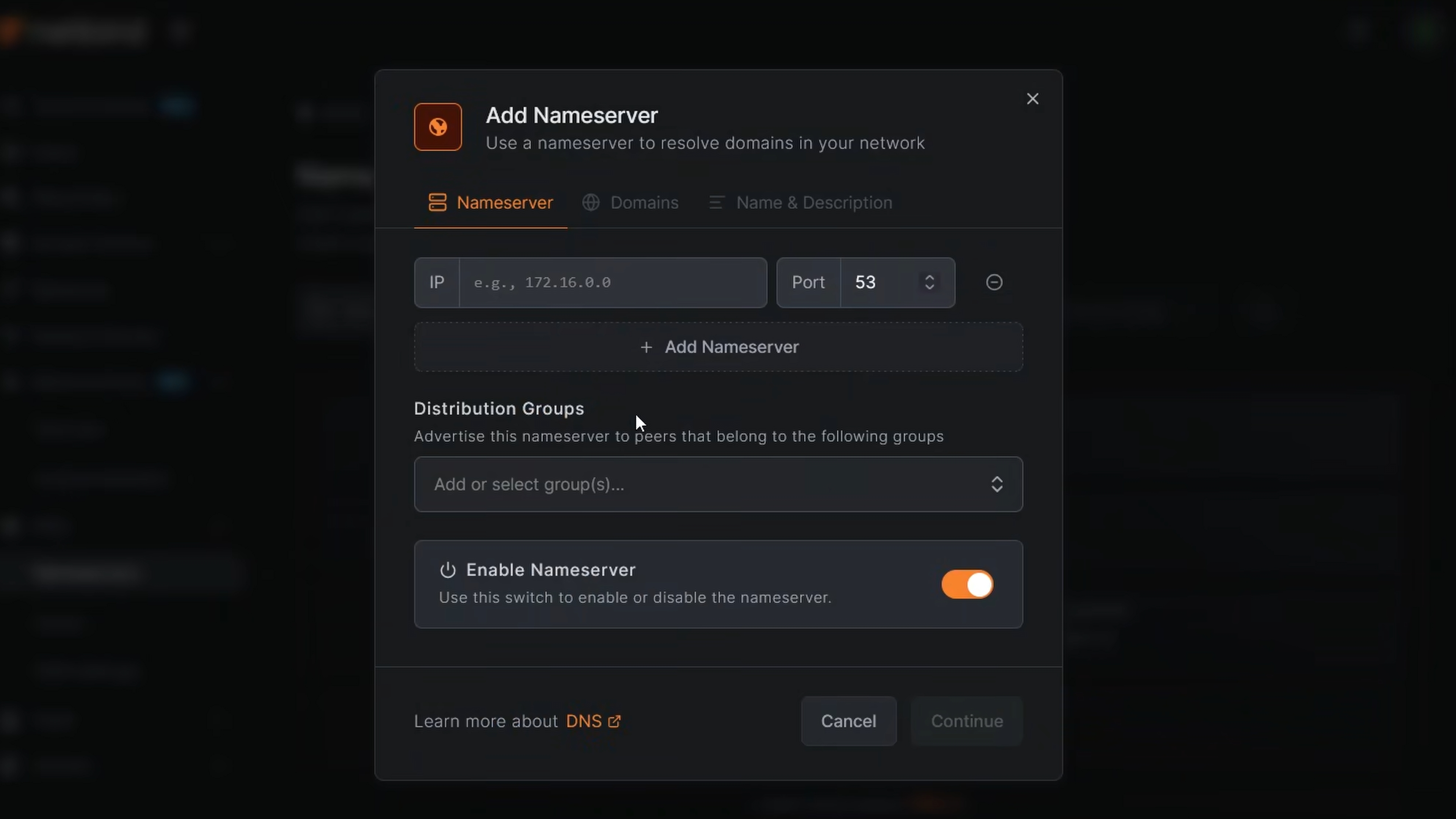Click the Cancel button

pos(849,721)
